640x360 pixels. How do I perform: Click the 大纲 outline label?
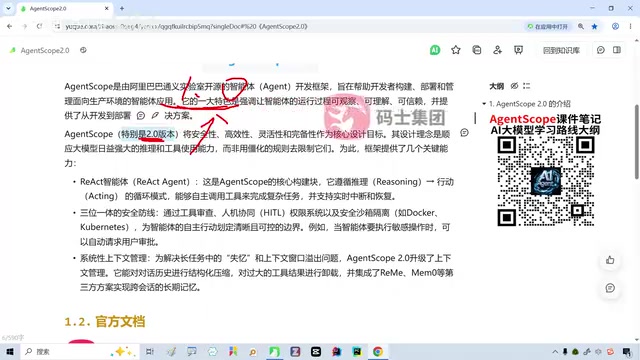click(x=496, y=86)
